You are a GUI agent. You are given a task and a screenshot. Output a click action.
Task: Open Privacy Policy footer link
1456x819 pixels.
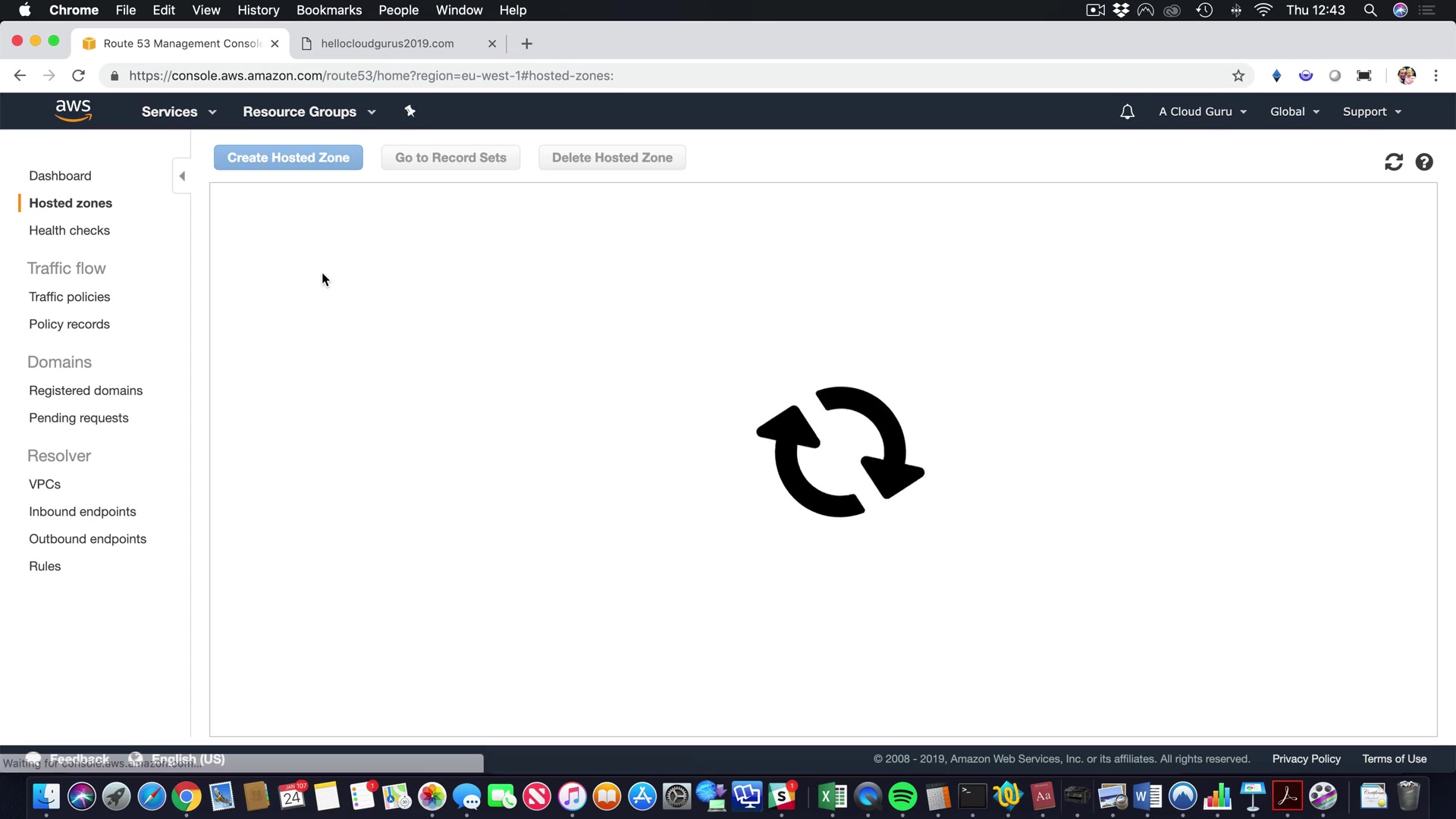[1306, 759]
